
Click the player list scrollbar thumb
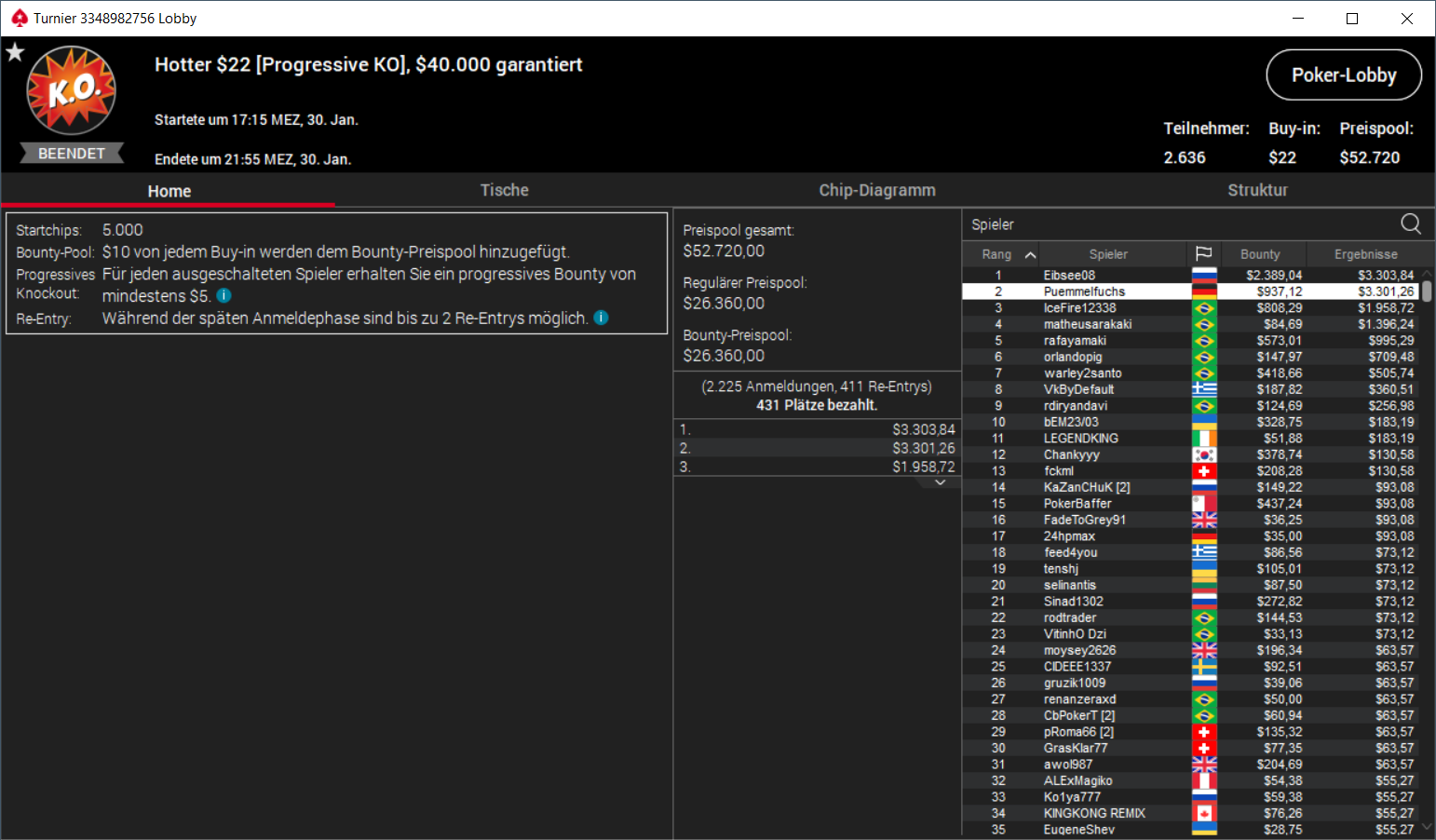(1427, 290)
